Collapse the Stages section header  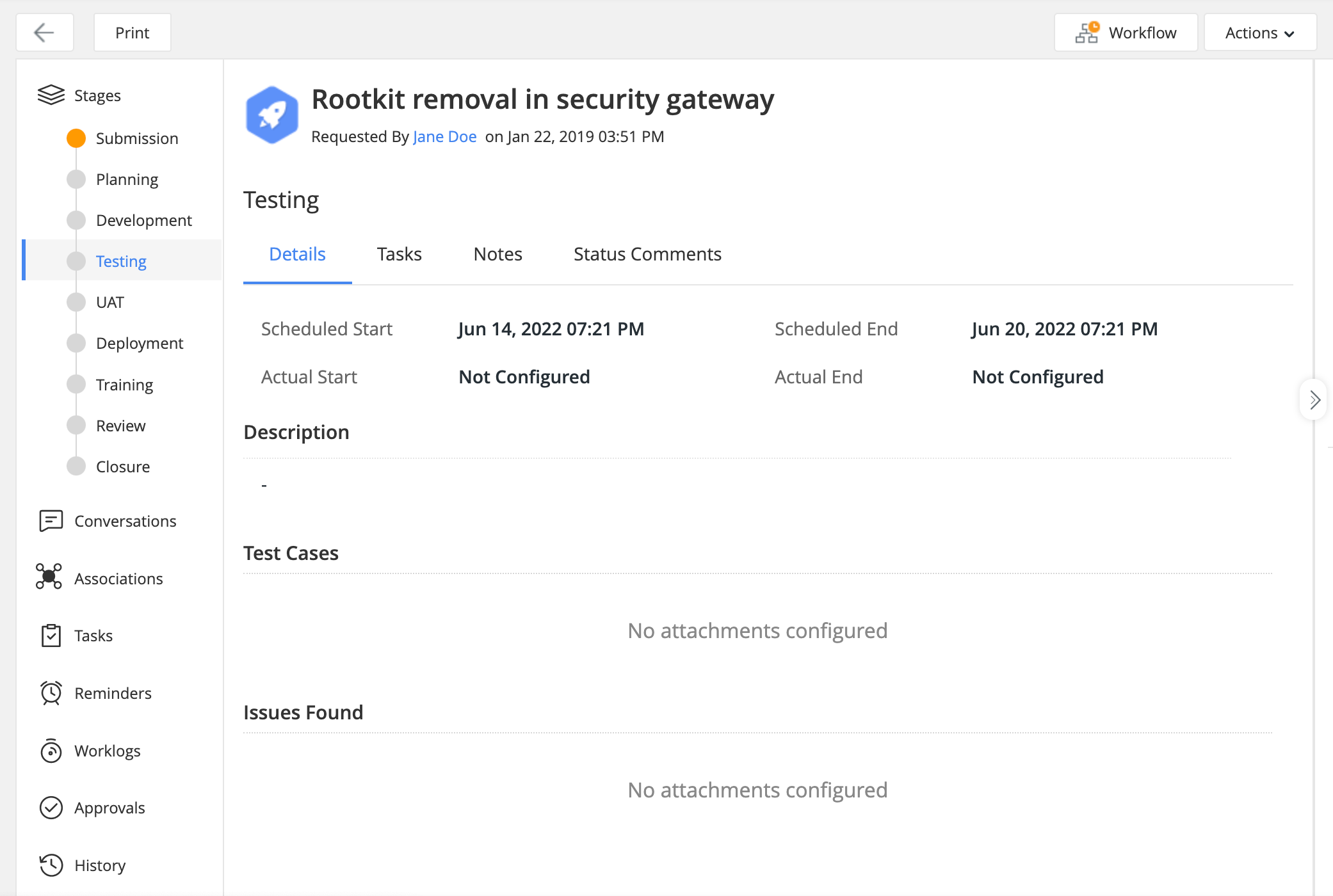97,95
